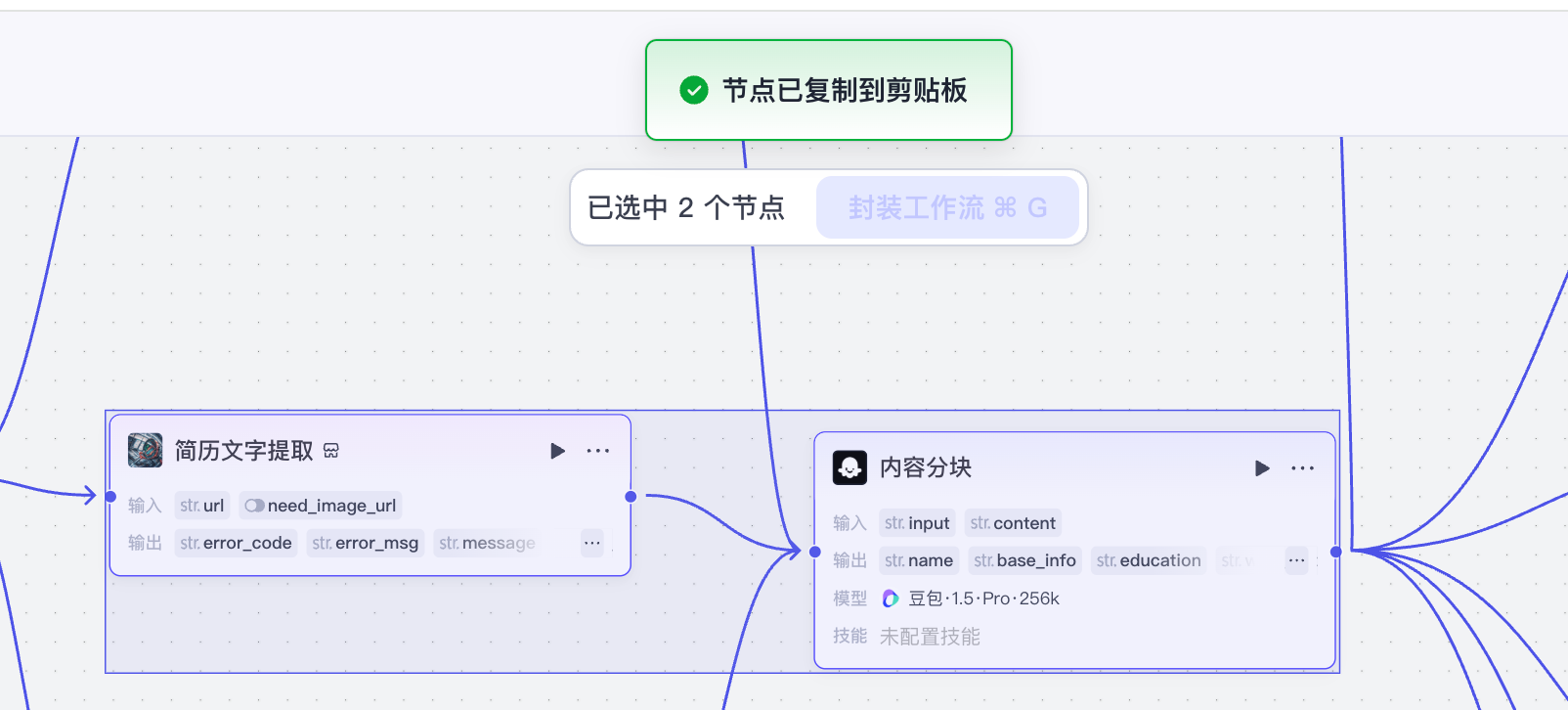This screenshot has height=710, width=1568.
Task: Click the output port of 内容分块 node
Action: coord(1336,552)
